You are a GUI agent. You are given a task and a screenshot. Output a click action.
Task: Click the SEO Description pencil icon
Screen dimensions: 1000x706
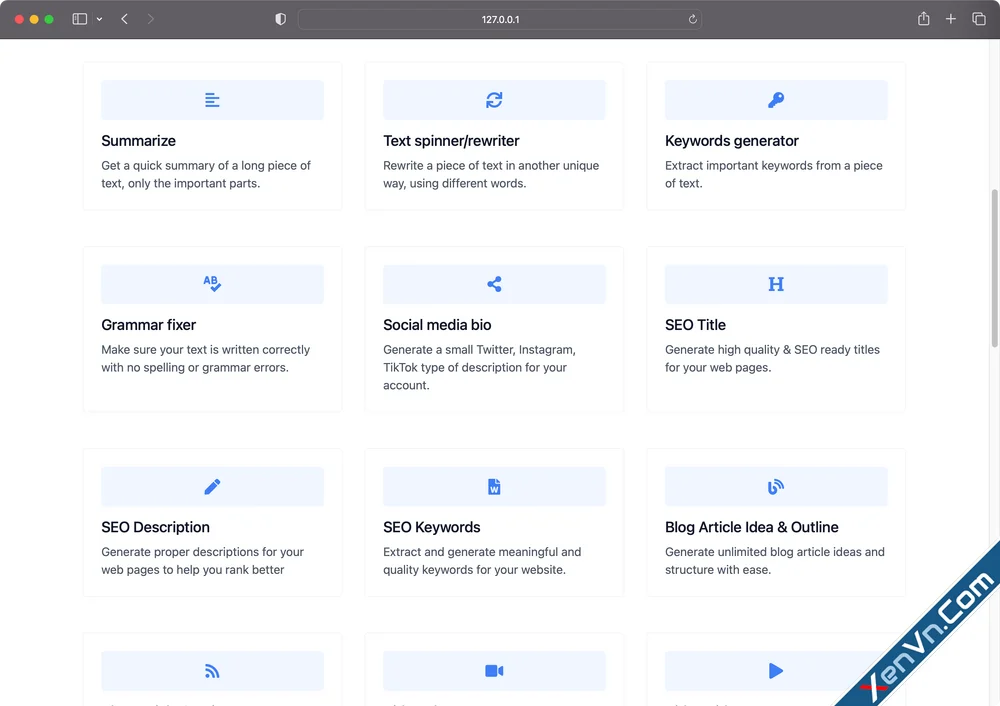pos(211,486)
